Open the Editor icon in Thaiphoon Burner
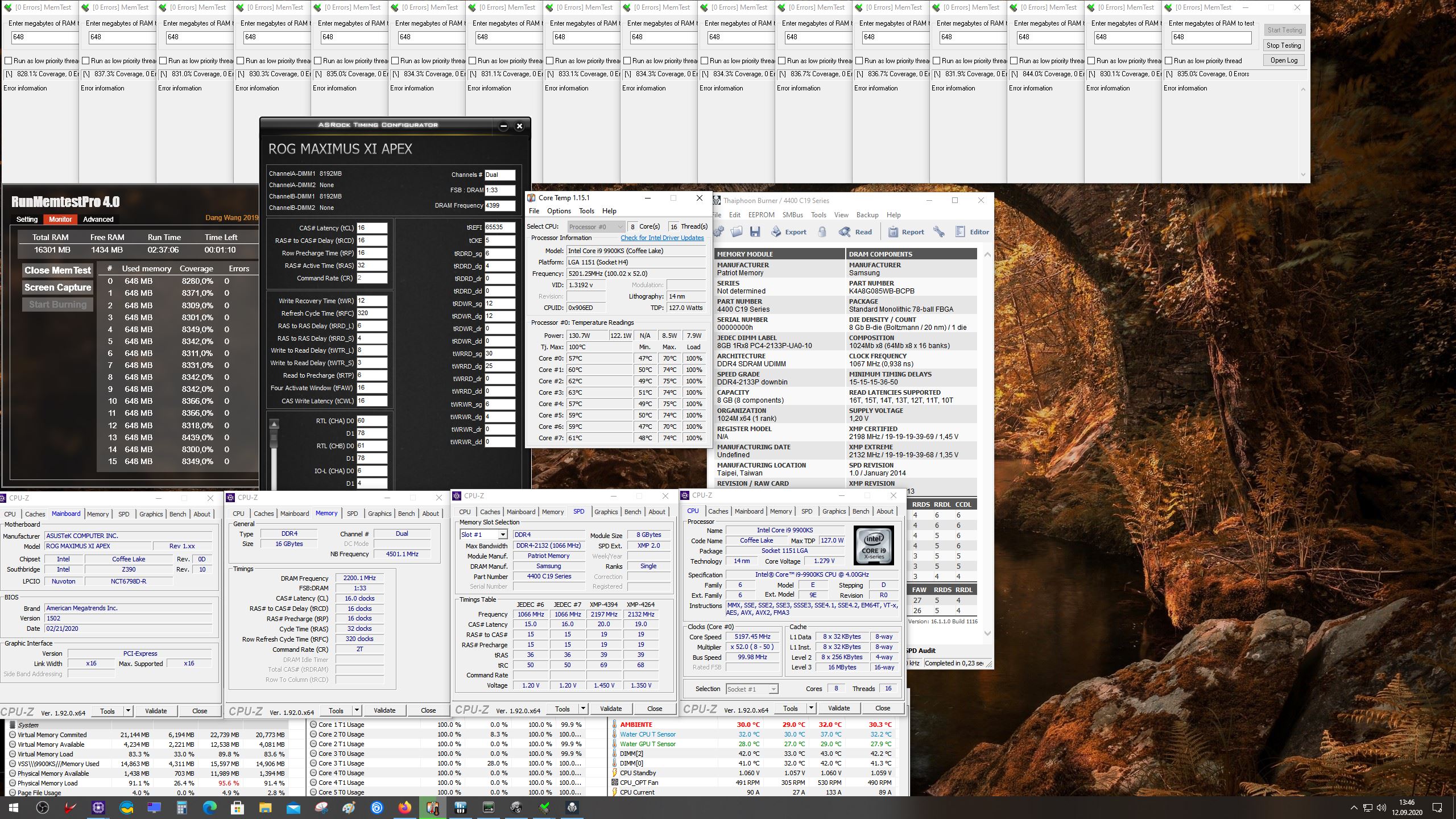The height and width of the screenshot is (819, 1456). point(972,231)
